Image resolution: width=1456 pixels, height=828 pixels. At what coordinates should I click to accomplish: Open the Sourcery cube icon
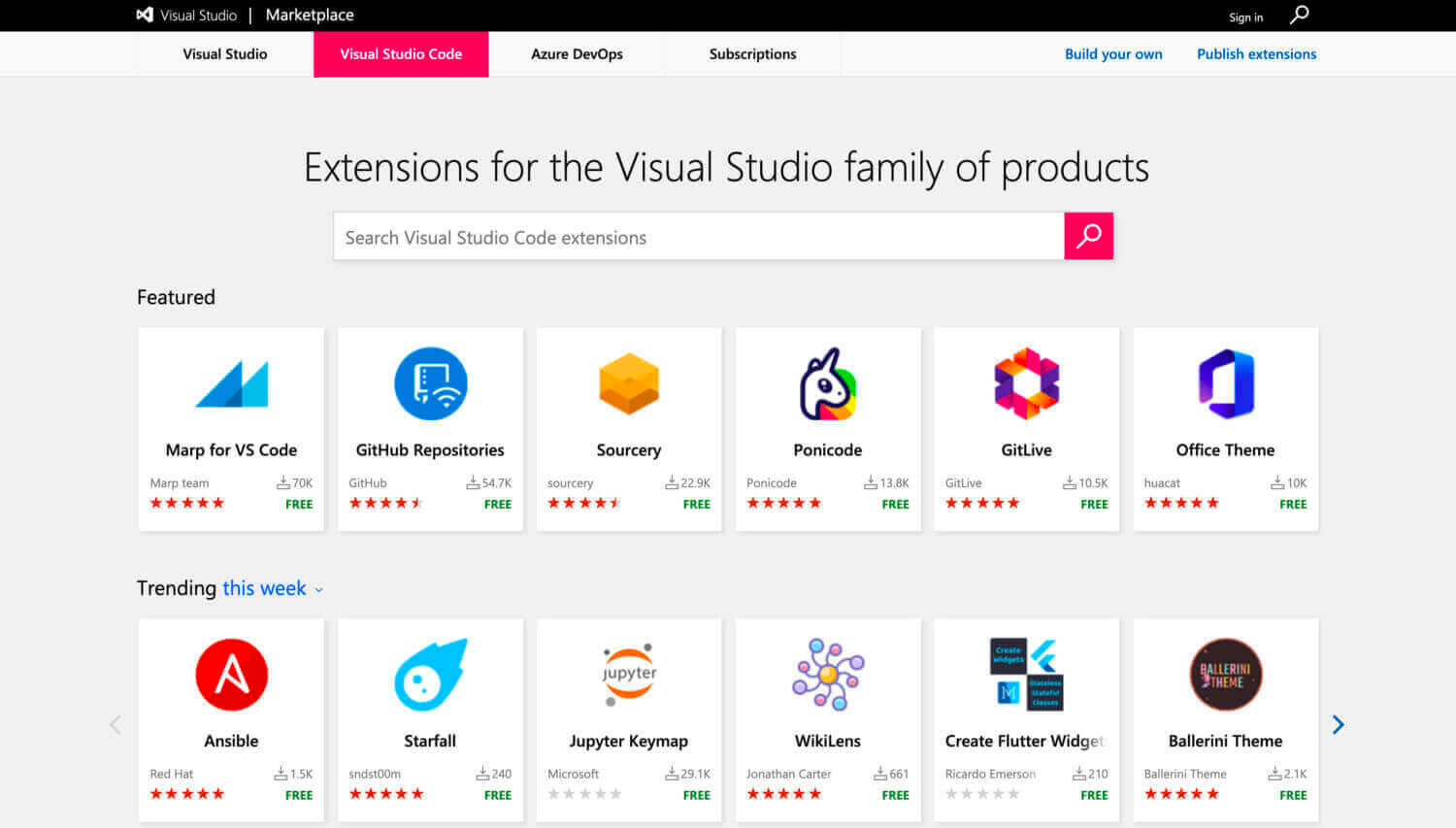point(629,383)
